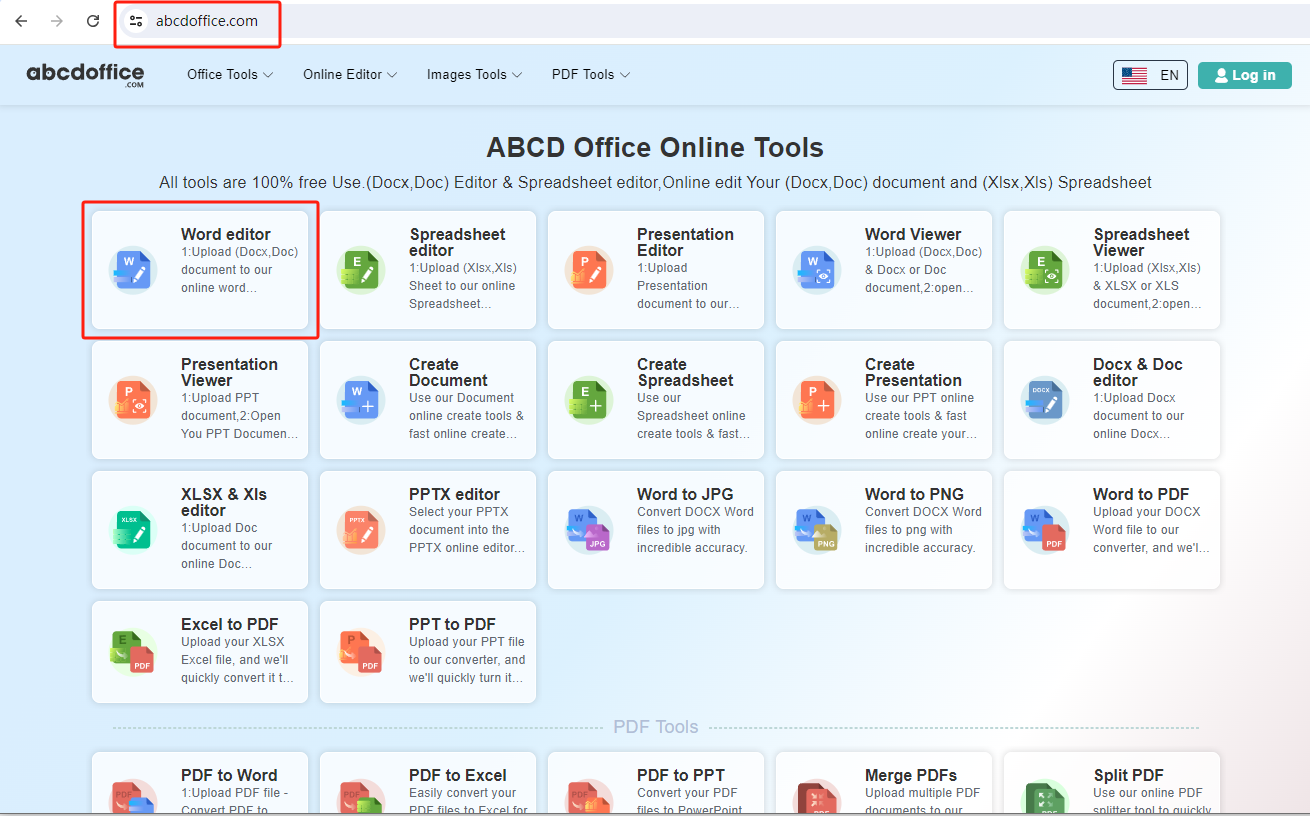Click the Merge PDFs icon
Screen dimensions: 1310x816
(817, 798)
